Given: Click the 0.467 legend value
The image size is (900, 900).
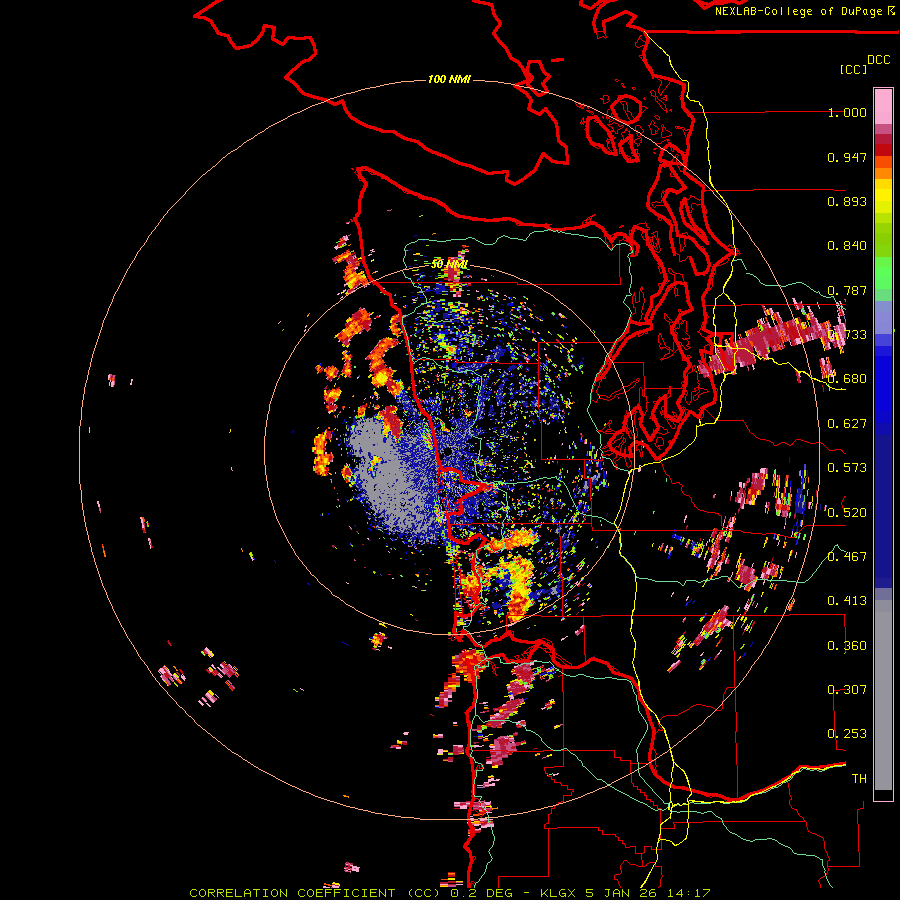Looking at the screenshot, I should pos(847,557).
